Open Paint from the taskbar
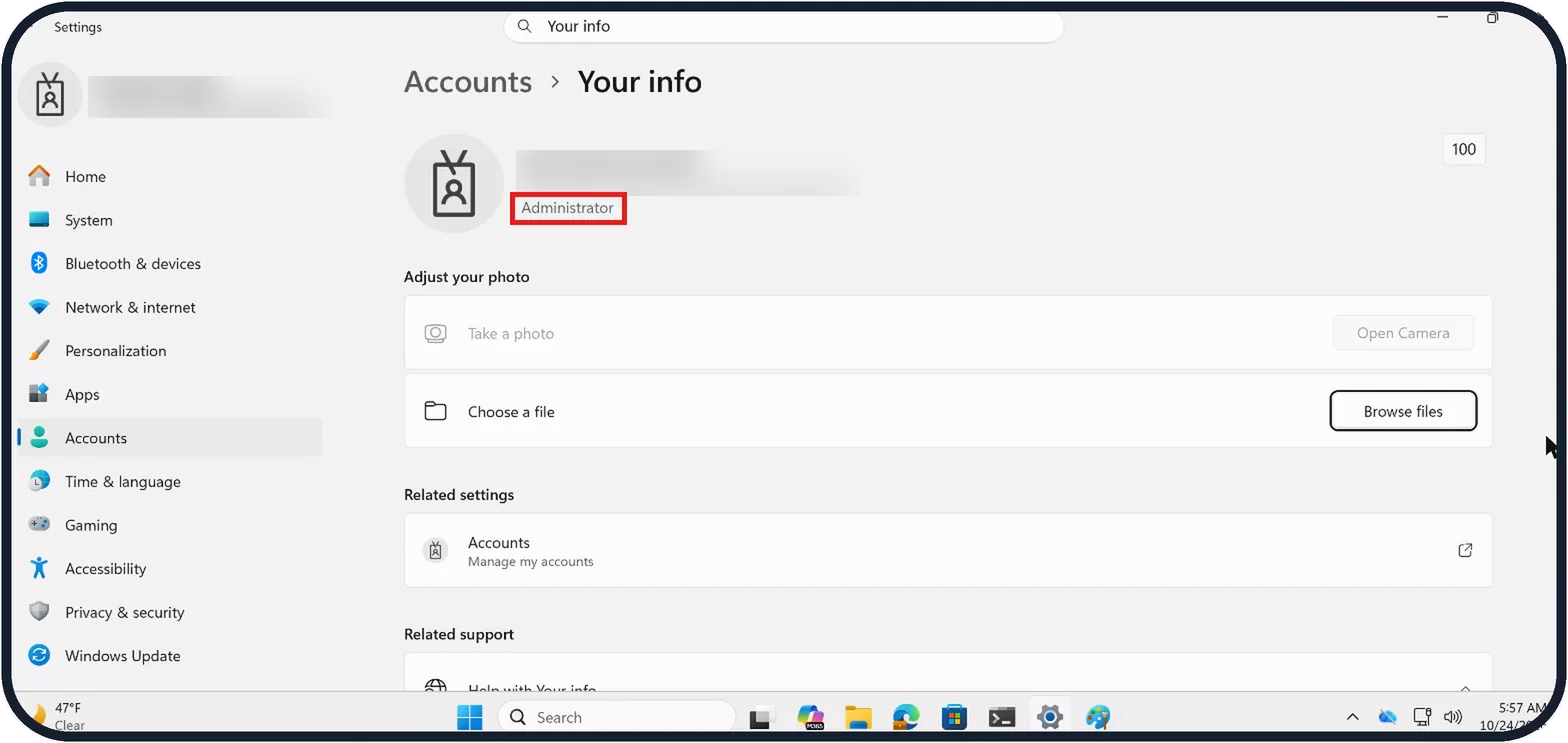The height and width of the screenshot is (743, 1568). [x=1098, y=717]
